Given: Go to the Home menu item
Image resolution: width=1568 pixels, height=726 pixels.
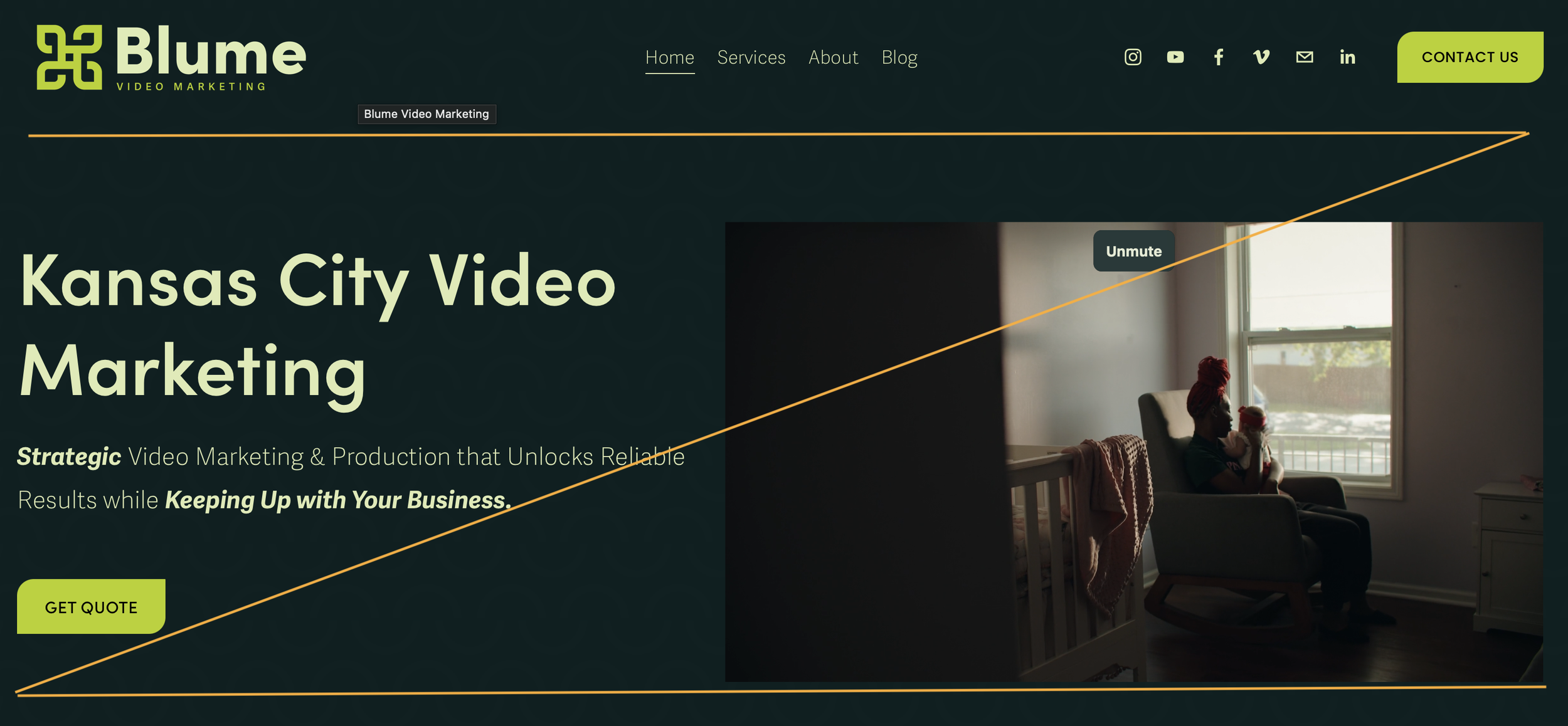Looking at the screenshot, I should pos(669,58).
